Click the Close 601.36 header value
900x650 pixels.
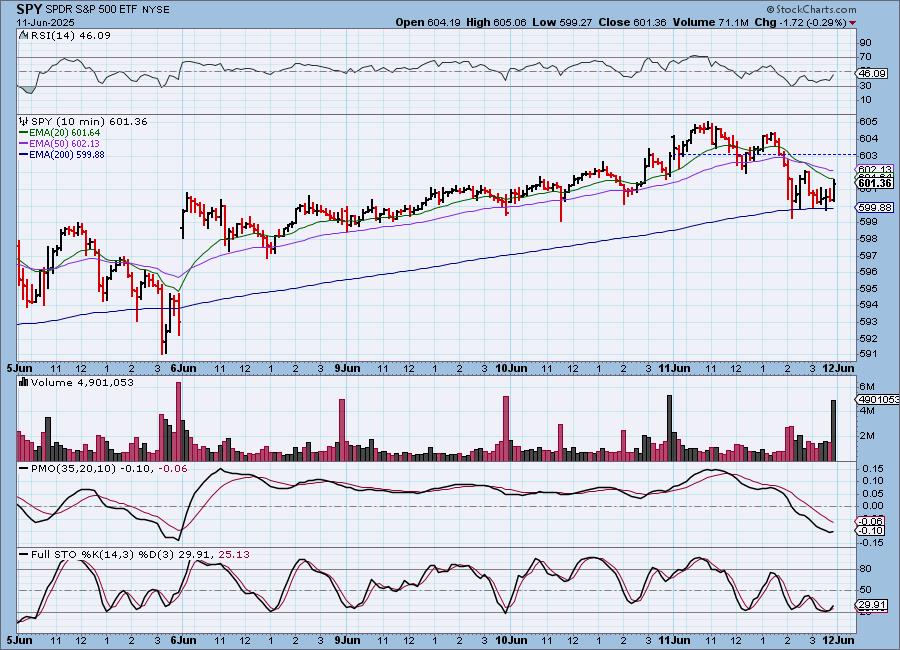(632, 22)
